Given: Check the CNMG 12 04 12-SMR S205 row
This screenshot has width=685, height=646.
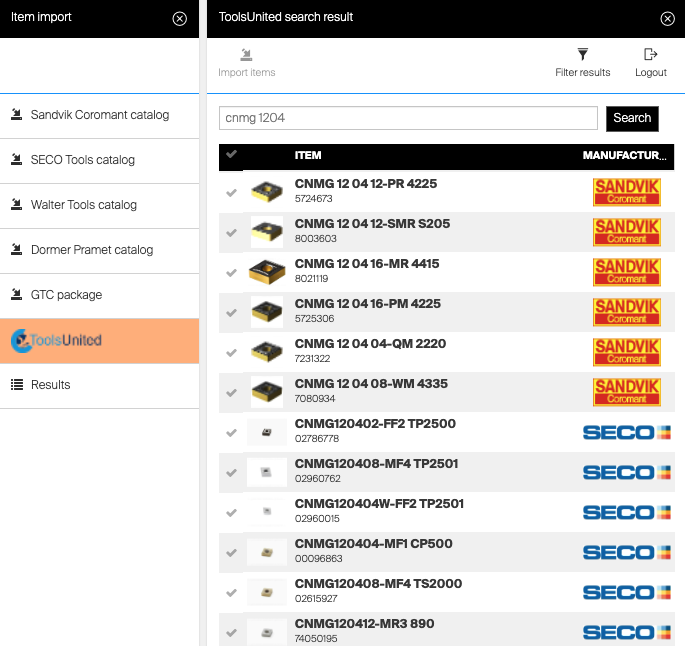Looking at the screenshot, I should coord(232,232).
